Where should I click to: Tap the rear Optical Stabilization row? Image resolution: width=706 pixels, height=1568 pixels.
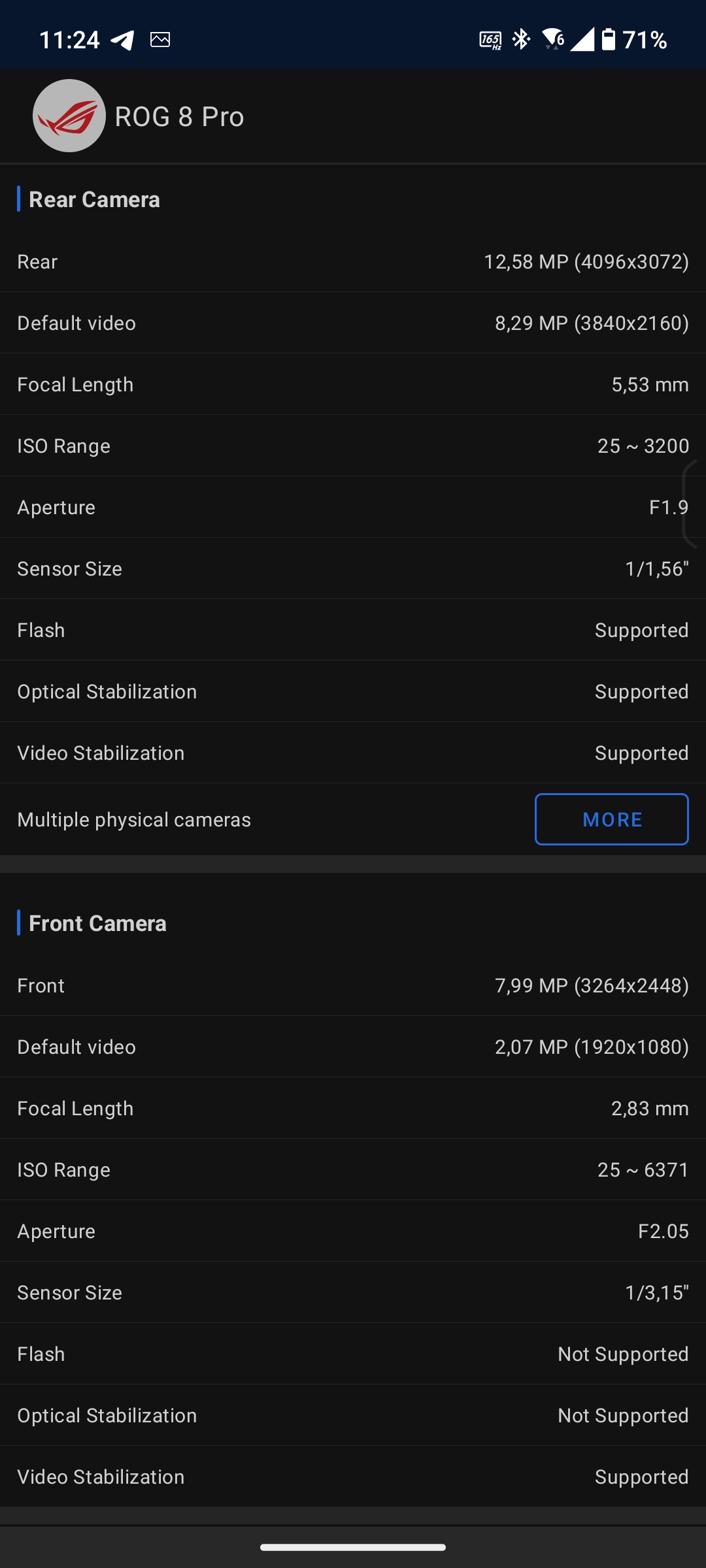(x=353, y=692)
